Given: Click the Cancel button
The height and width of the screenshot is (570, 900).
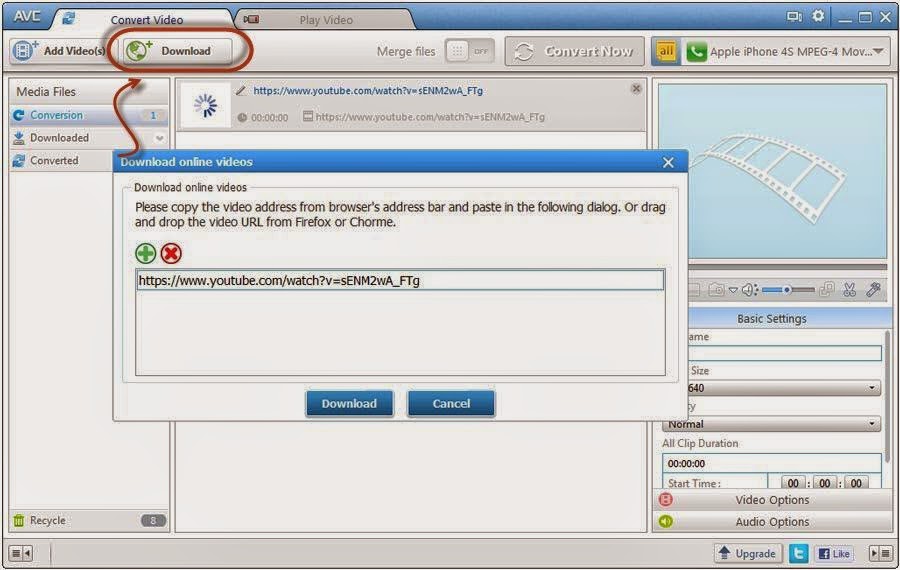Looking at the screenshot, I should [x=451, y=404].
